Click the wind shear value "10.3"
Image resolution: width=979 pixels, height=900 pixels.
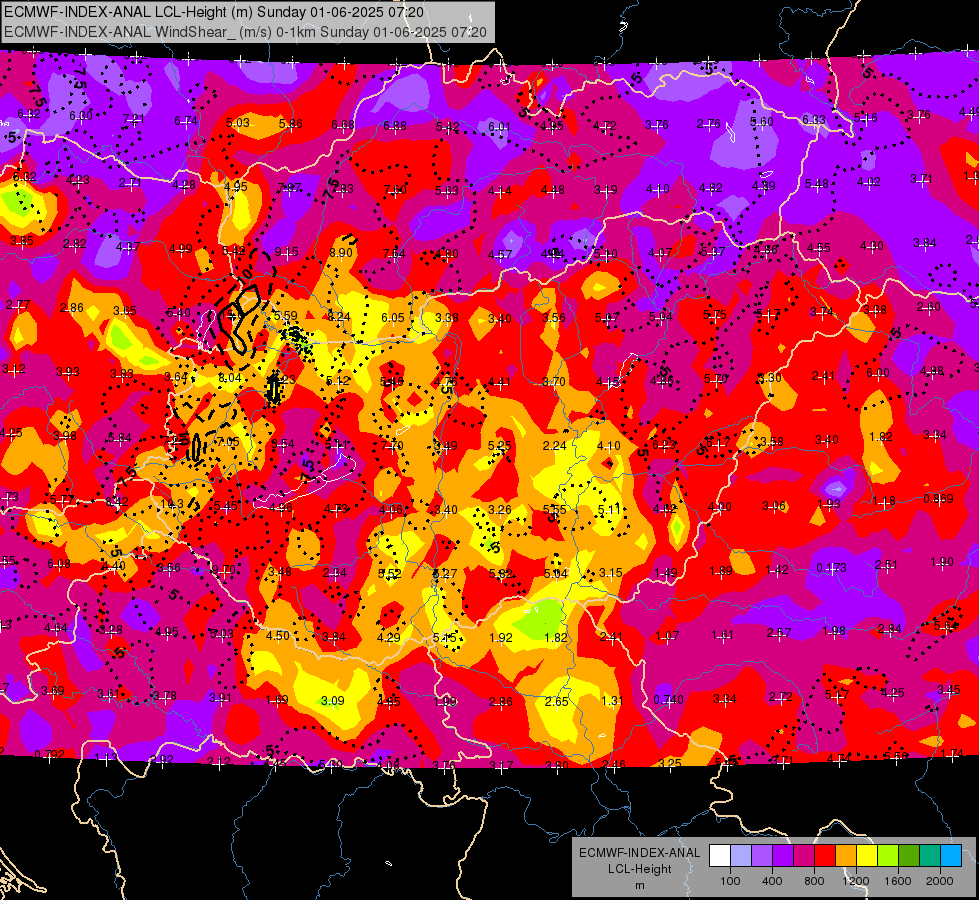172,503
